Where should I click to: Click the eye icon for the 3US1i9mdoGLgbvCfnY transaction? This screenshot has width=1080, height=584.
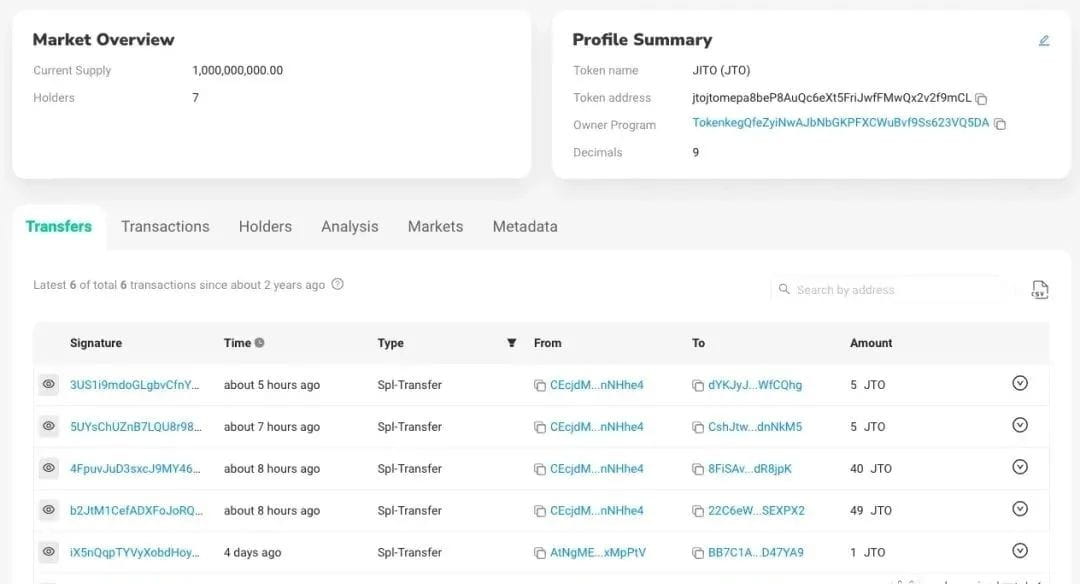[48, 384]
